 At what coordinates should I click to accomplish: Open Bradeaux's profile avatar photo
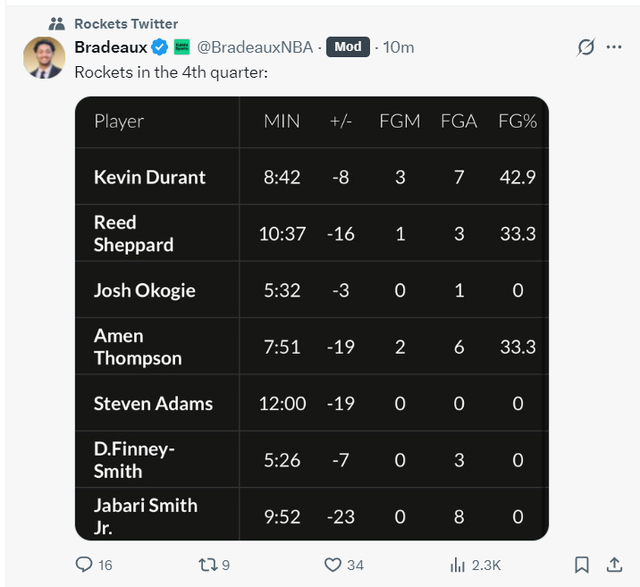click(44, 58)
